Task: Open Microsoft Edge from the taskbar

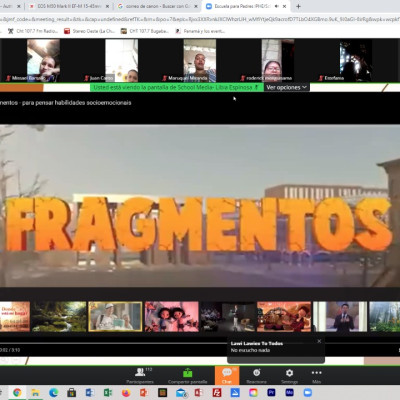Action: pos(54,393)
